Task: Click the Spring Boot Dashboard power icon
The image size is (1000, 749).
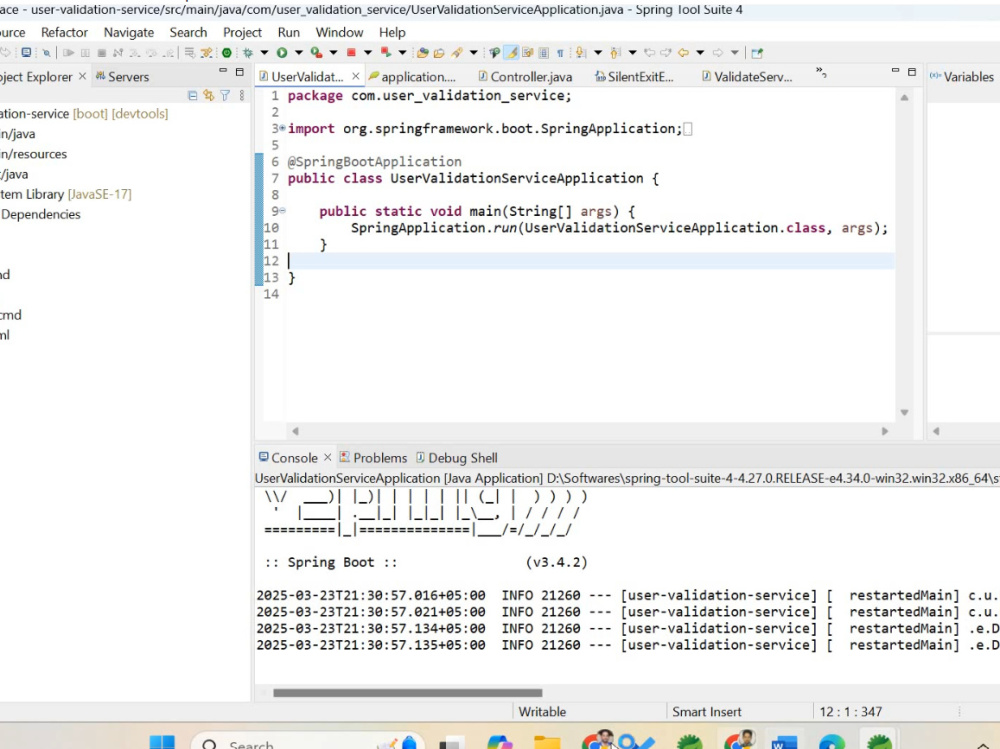Action: (226, 53)
